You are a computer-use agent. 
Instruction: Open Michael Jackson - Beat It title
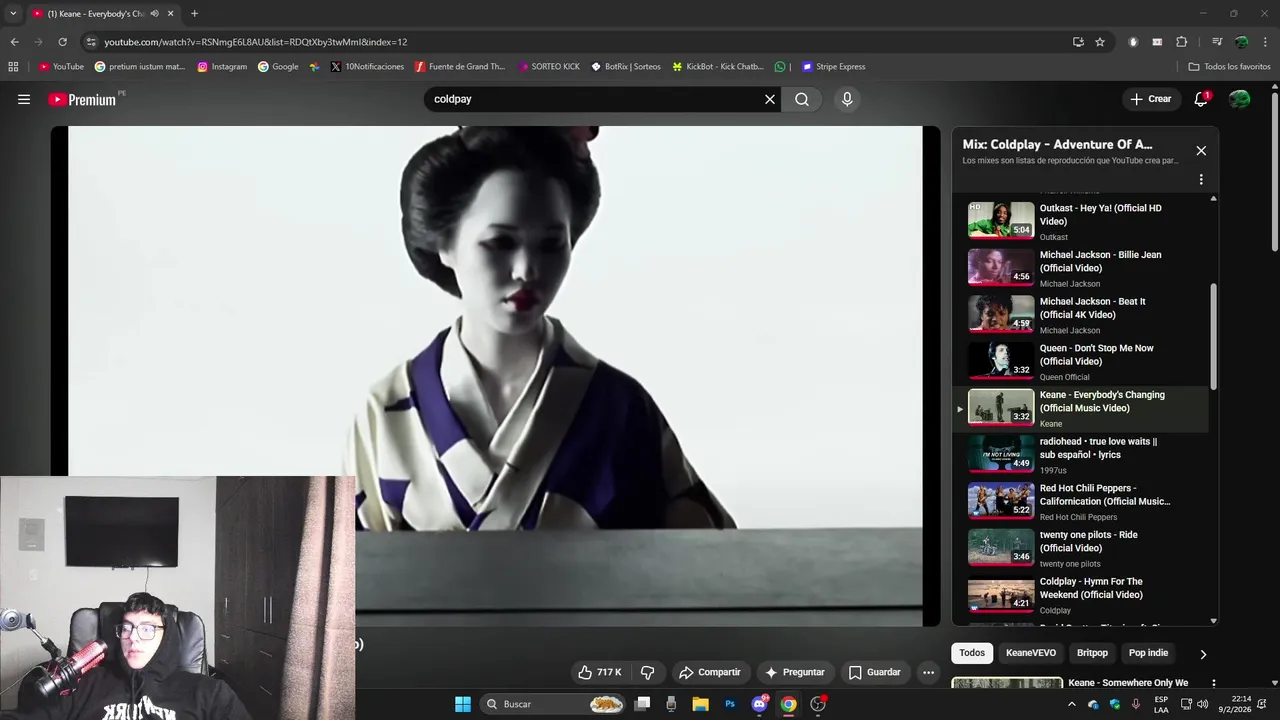pos(1092,308)
